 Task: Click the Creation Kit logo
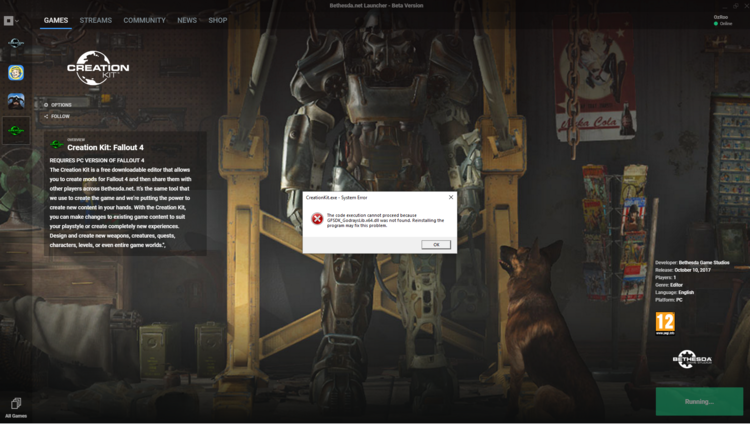point(98,68)
